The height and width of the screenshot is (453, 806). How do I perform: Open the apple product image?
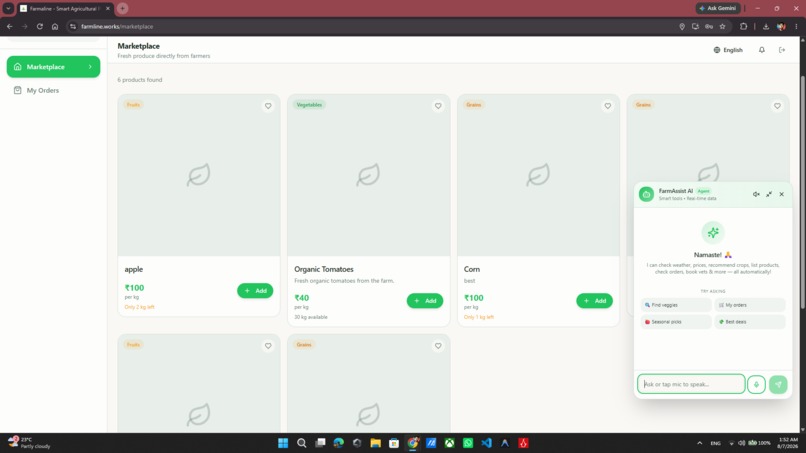click(x=199, y=175)
